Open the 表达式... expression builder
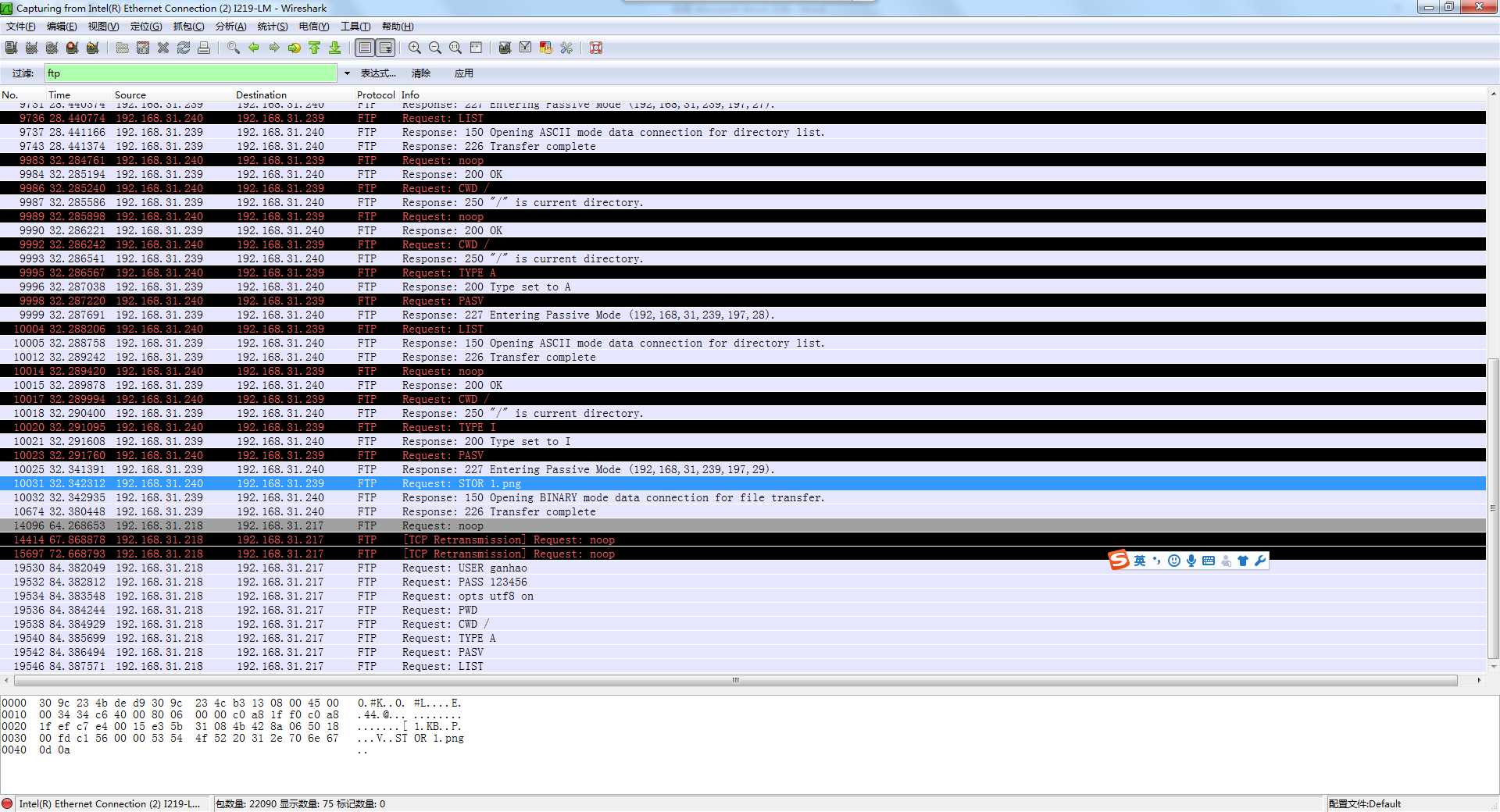The image size is (1500, 812). coord(378,73)
